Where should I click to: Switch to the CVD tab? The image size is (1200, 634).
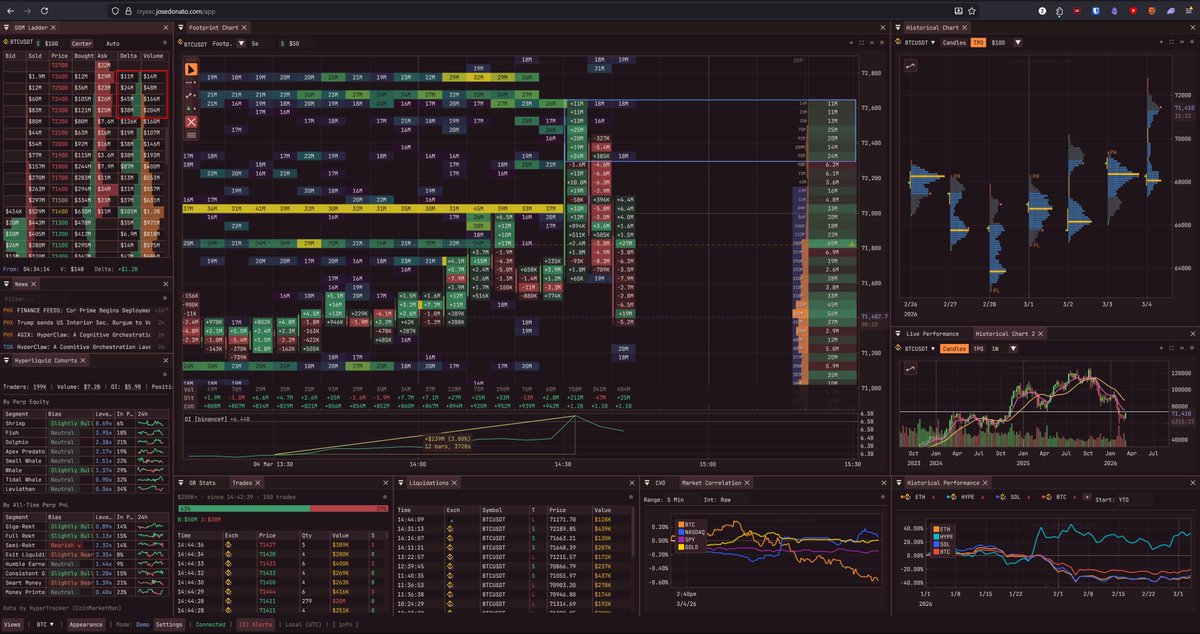661,482
